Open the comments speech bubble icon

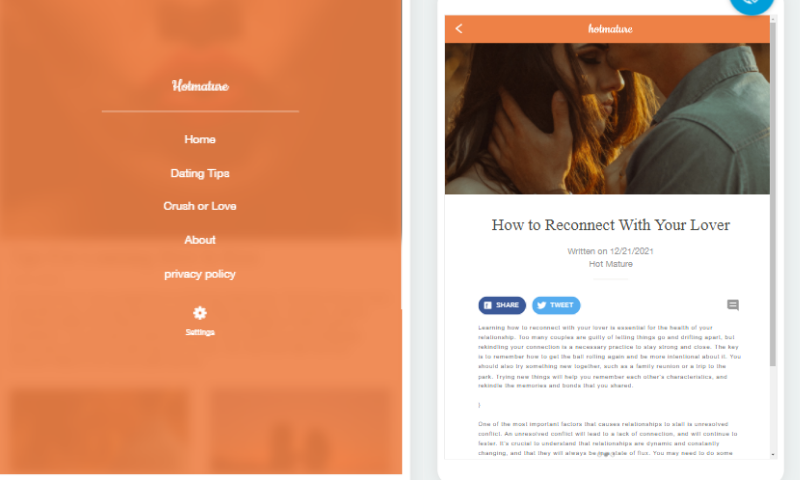(x=733, y=305)
